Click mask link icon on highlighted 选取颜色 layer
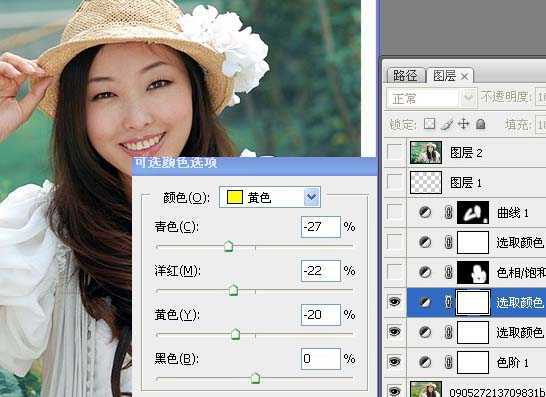The height and width of the screenshot is (397, 546). click(x=448, y=302)
